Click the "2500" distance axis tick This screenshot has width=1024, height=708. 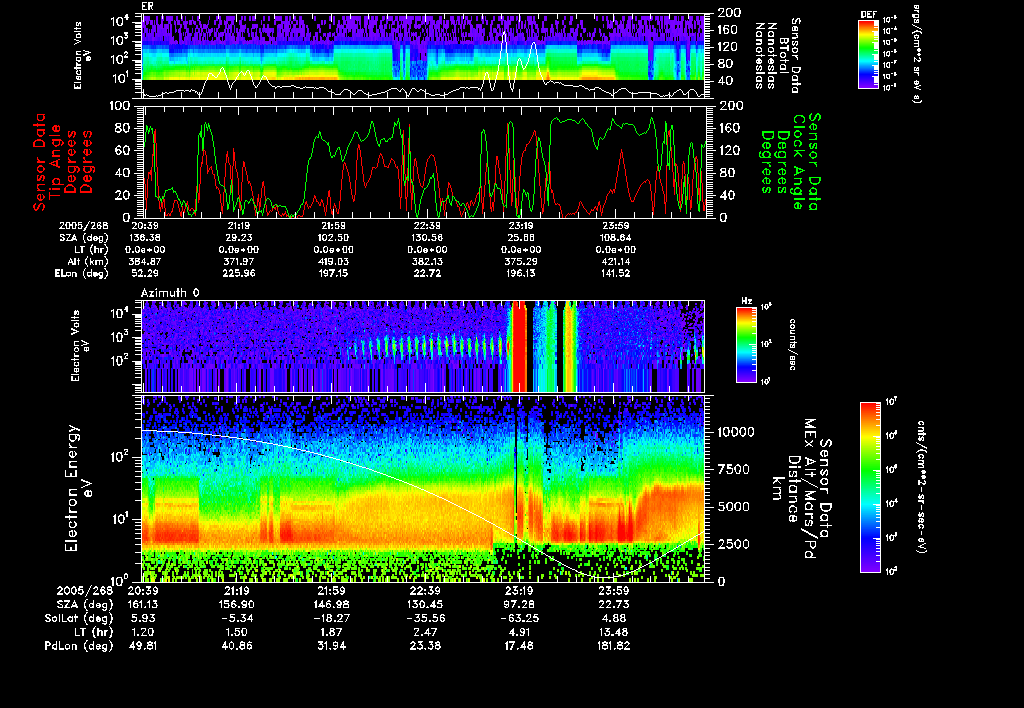pyautogui.click(x=733, y=544)
